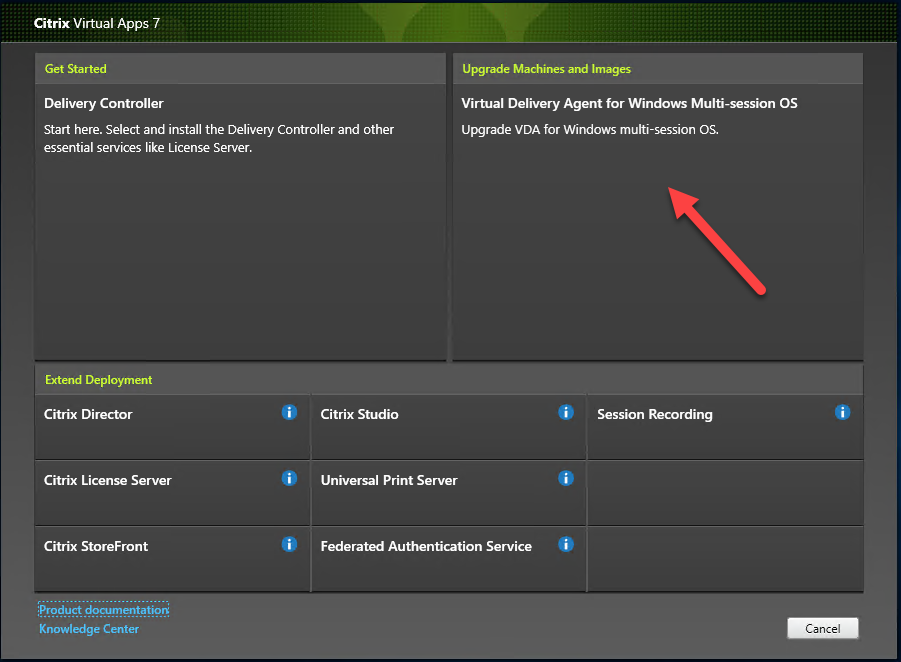Image resolution: width=901 pixels, height=662 pixels.
Task: Open the Knowledge Center link
Action: pyautogui.click(x=89, y=629)
